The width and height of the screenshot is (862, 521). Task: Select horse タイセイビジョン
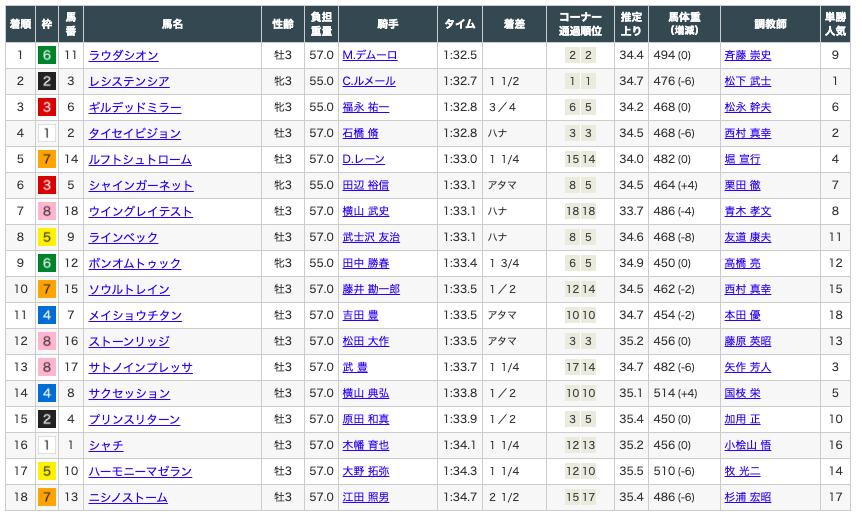tap(135, 134)
